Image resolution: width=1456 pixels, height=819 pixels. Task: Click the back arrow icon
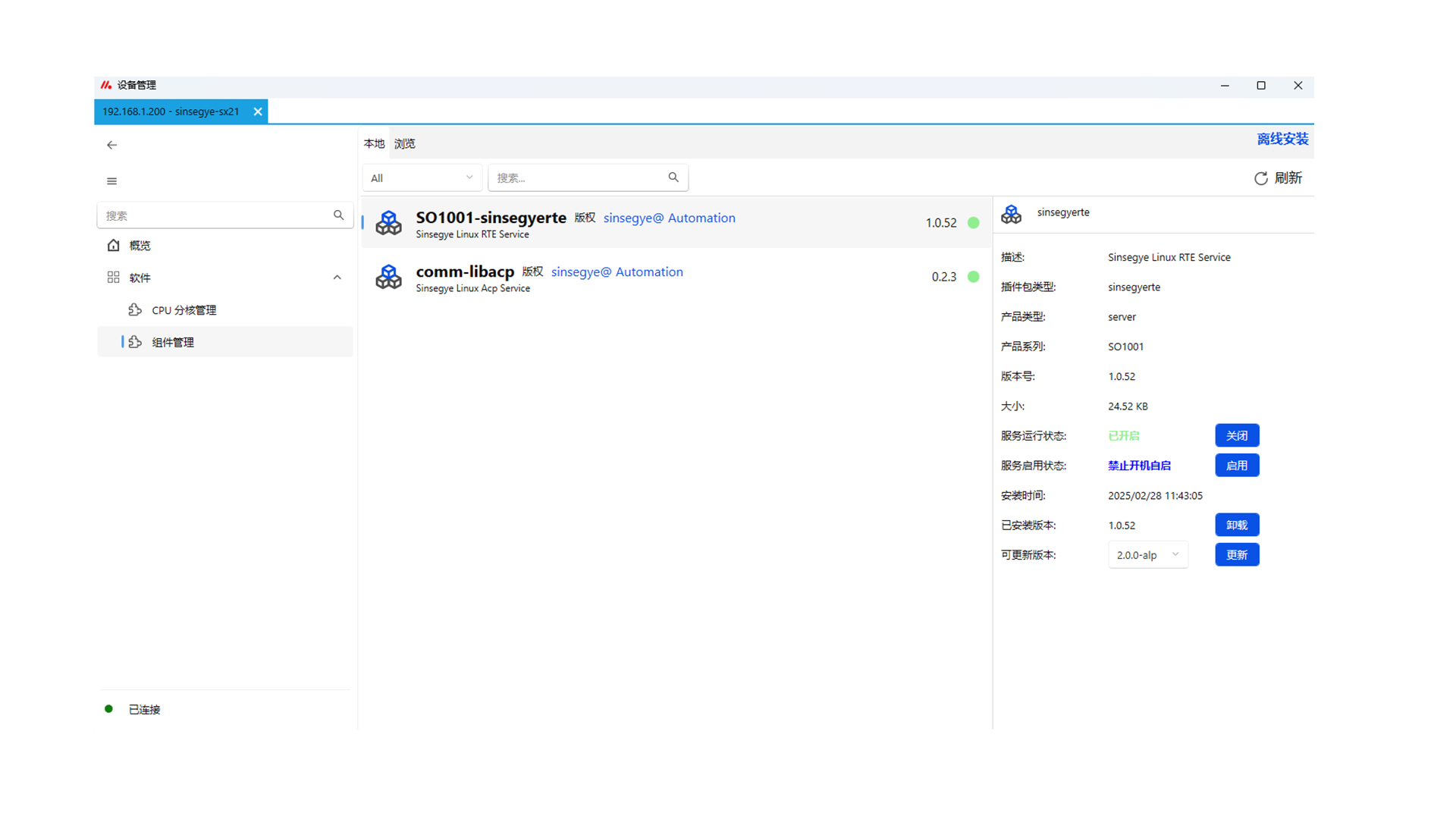pos(112,145)
